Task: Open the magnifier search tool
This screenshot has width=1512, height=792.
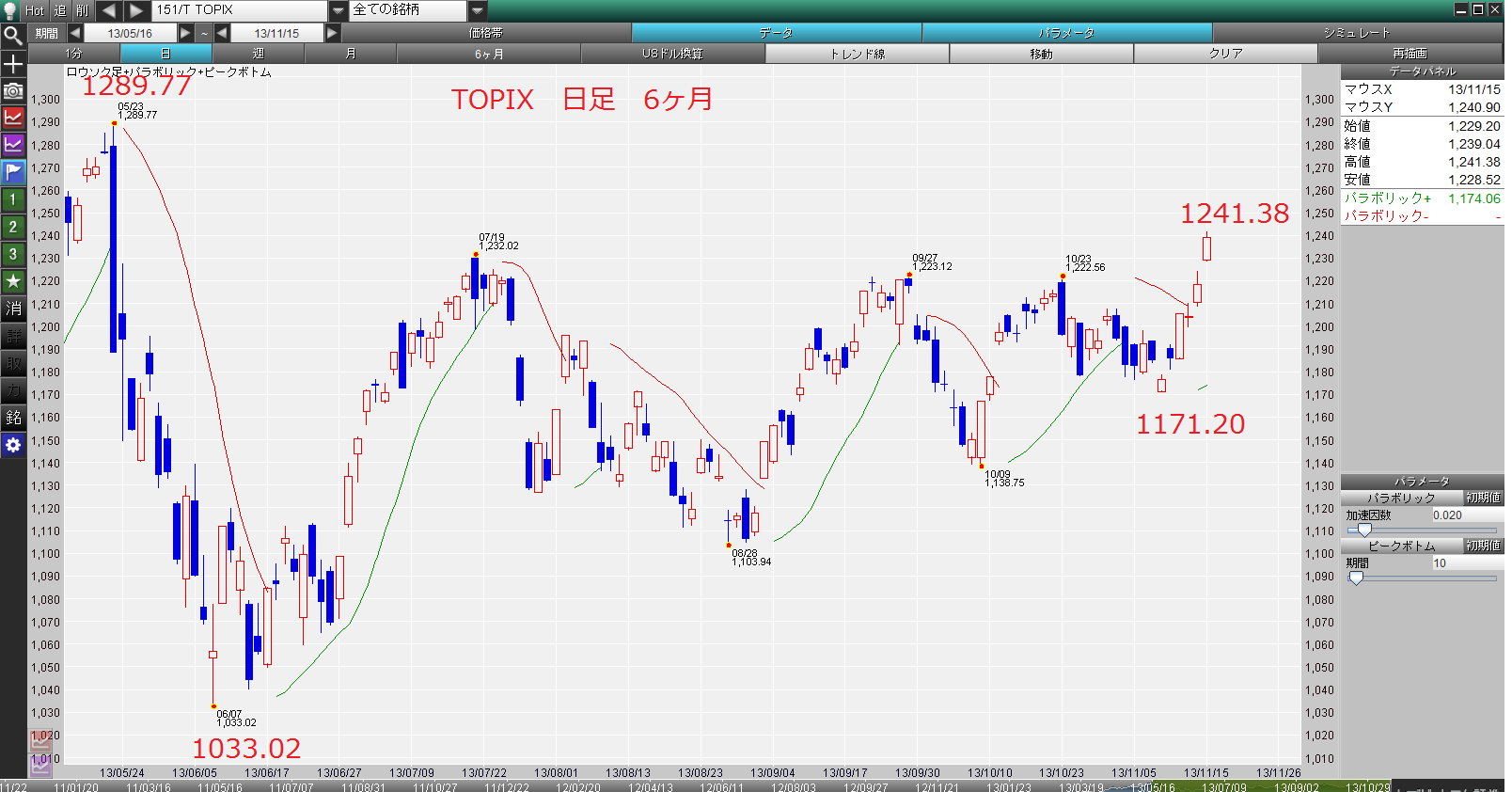Action: [13, 36]
